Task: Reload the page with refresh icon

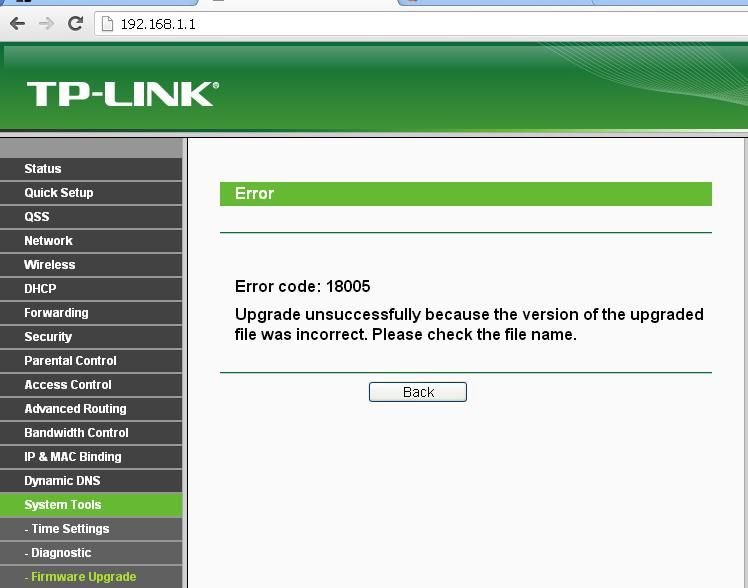Action: 75,24
